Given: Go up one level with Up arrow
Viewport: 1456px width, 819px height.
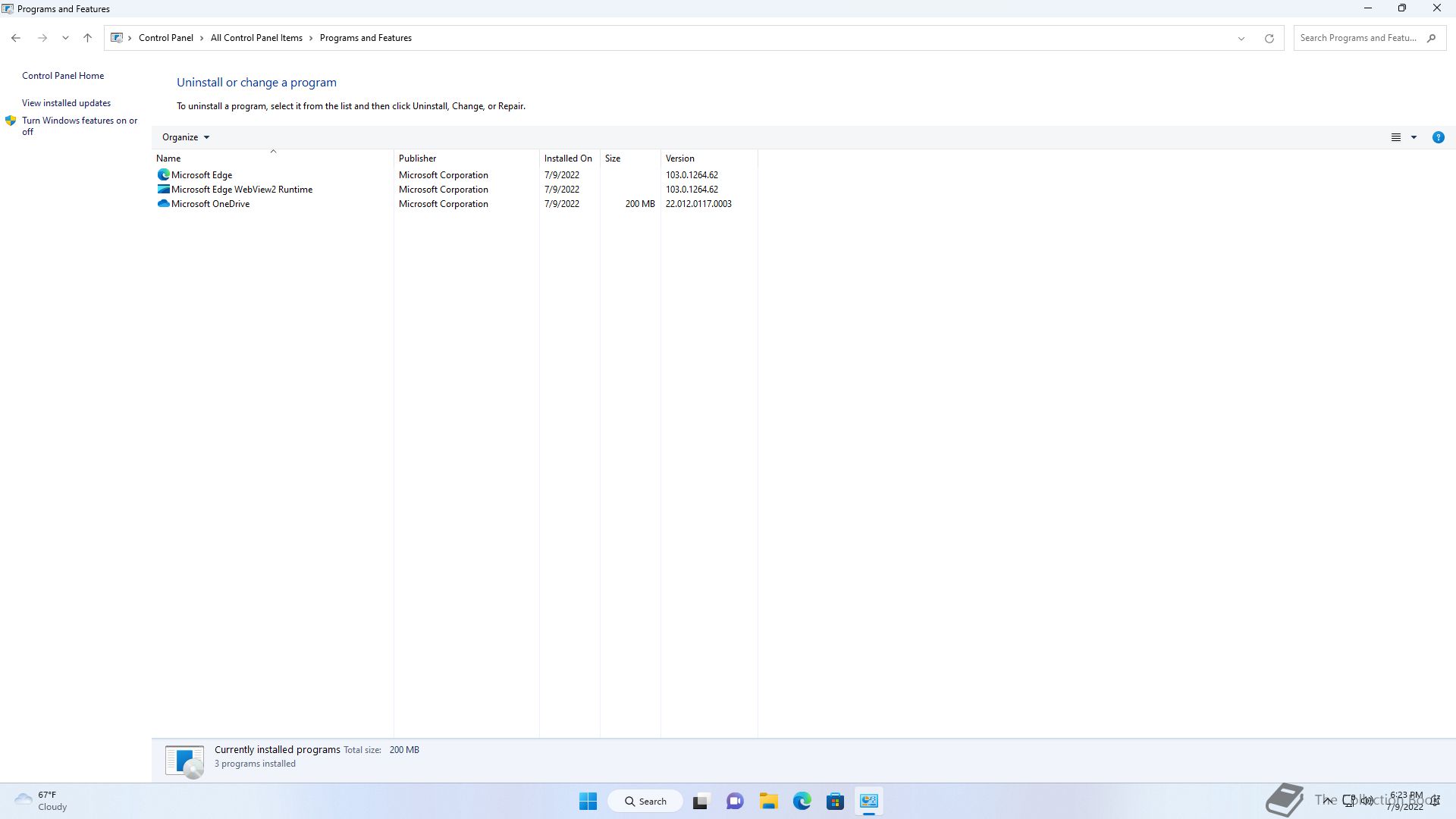Looking at the screenshot, I should coord(87,38).
